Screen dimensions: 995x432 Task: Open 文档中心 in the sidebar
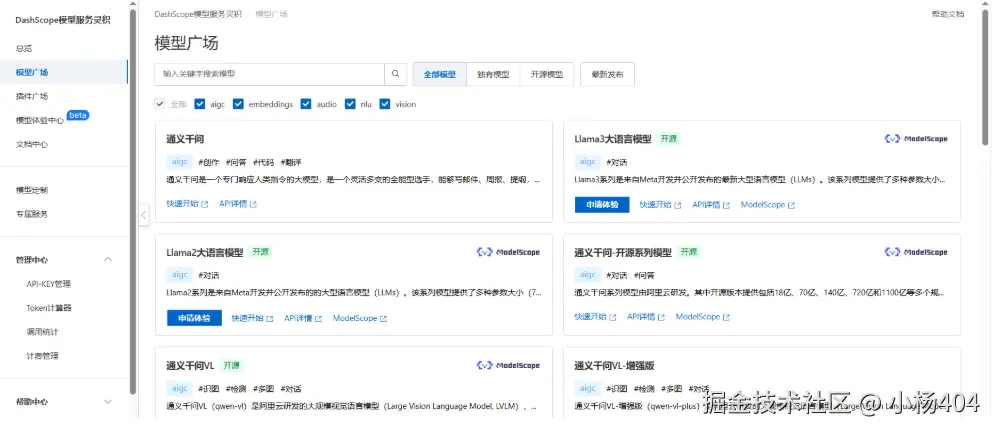[32, 145]
